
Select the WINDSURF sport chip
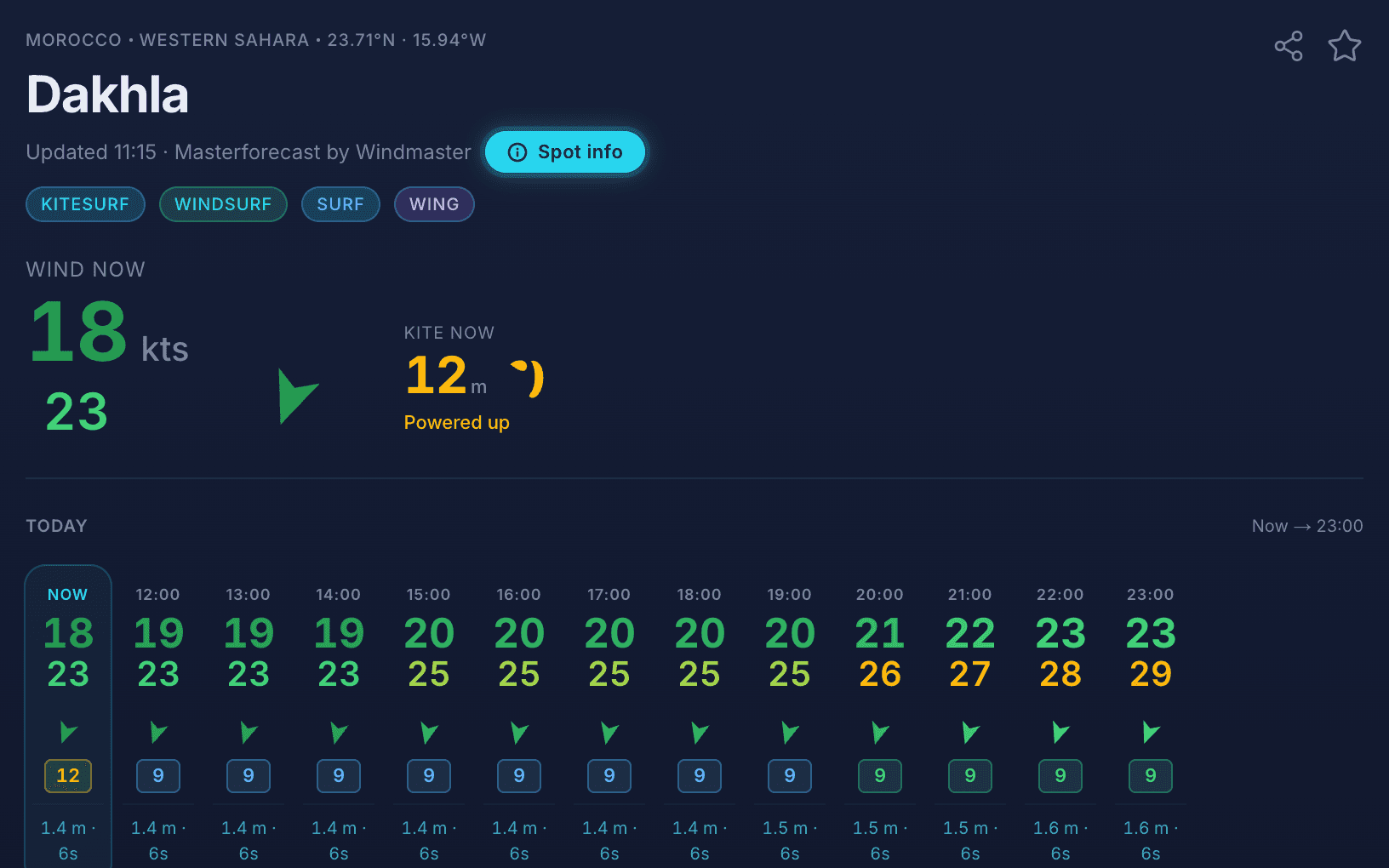click(223, 204)
